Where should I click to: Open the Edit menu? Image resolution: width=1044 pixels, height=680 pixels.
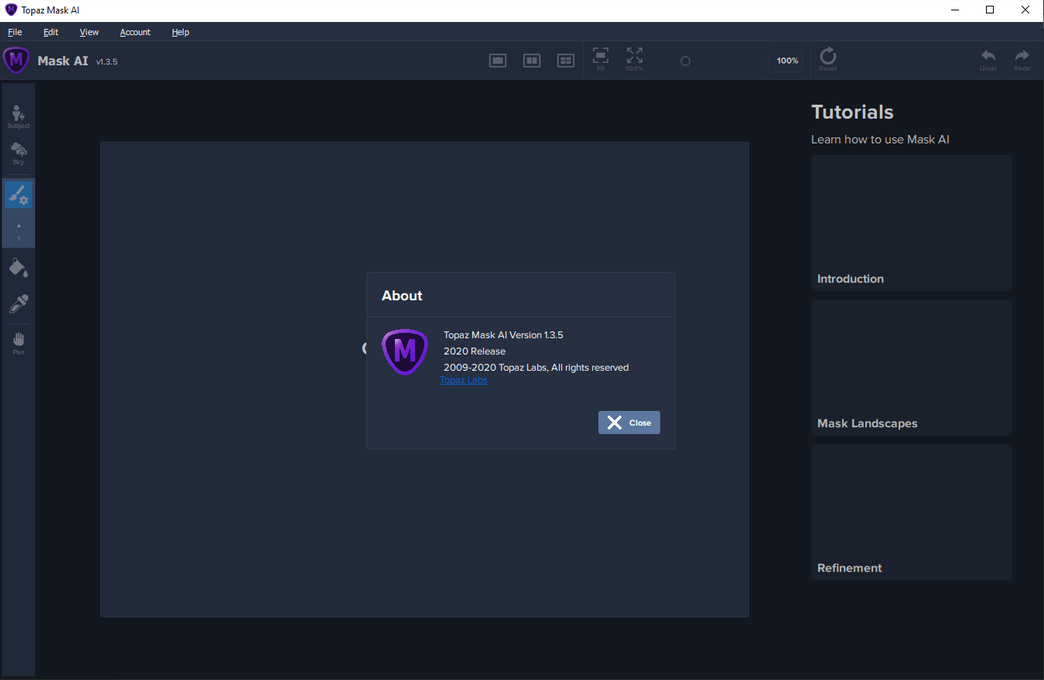coord(51,32)
